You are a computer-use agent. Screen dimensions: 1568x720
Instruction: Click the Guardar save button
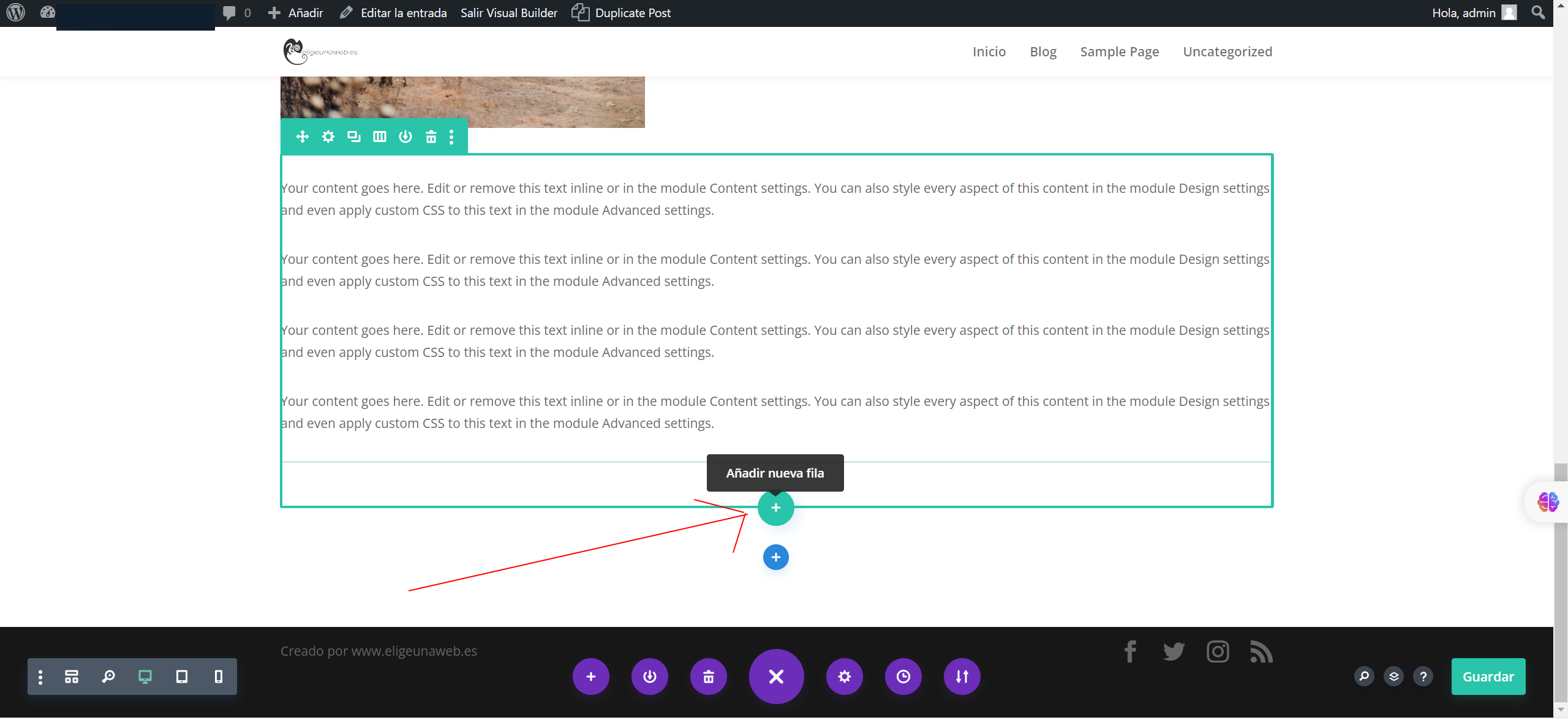[x=1488, y=677]
